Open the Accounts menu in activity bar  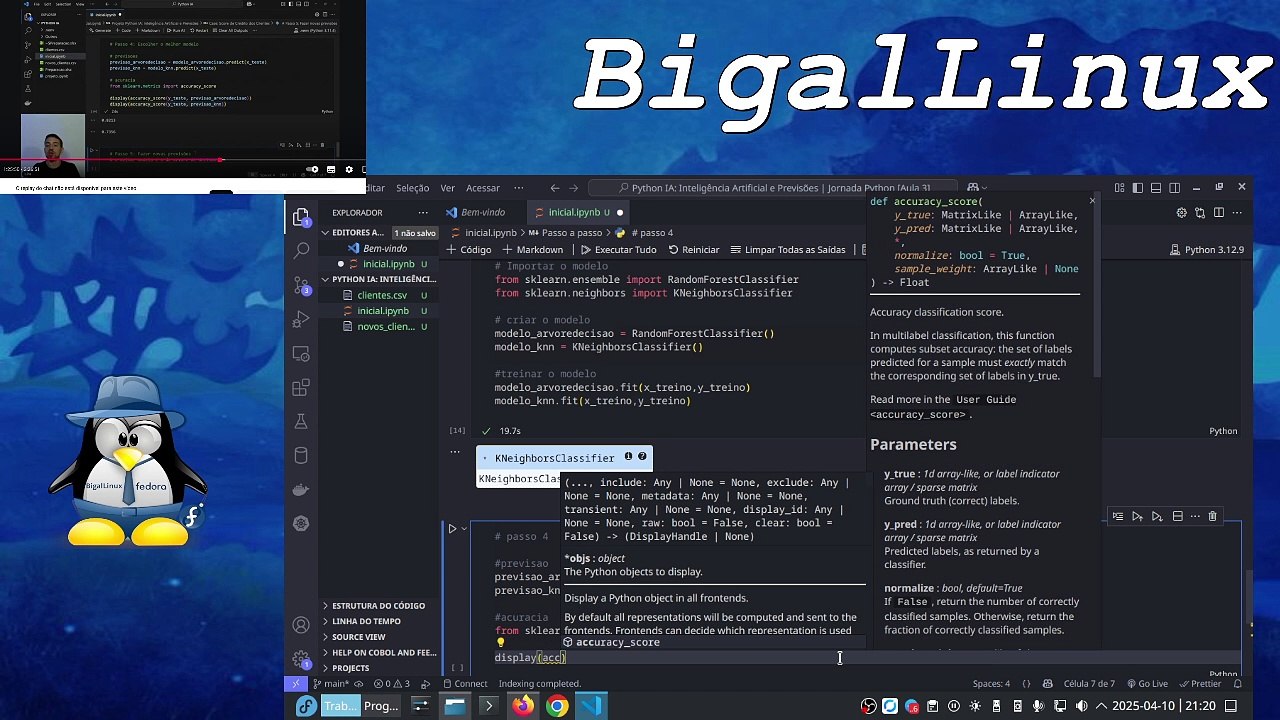pyautogui.click(x=301, y=626)
